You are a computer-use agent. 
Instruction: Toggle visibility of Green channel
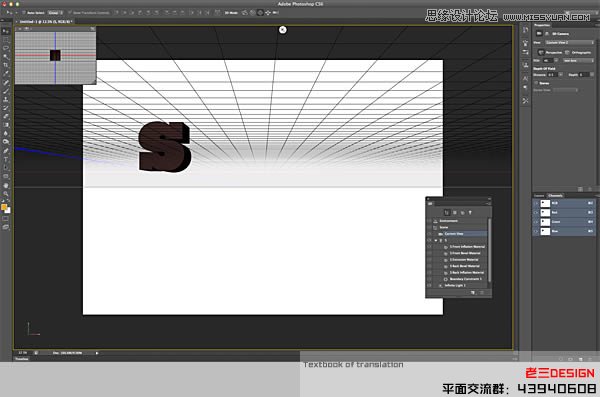point(536,222)
